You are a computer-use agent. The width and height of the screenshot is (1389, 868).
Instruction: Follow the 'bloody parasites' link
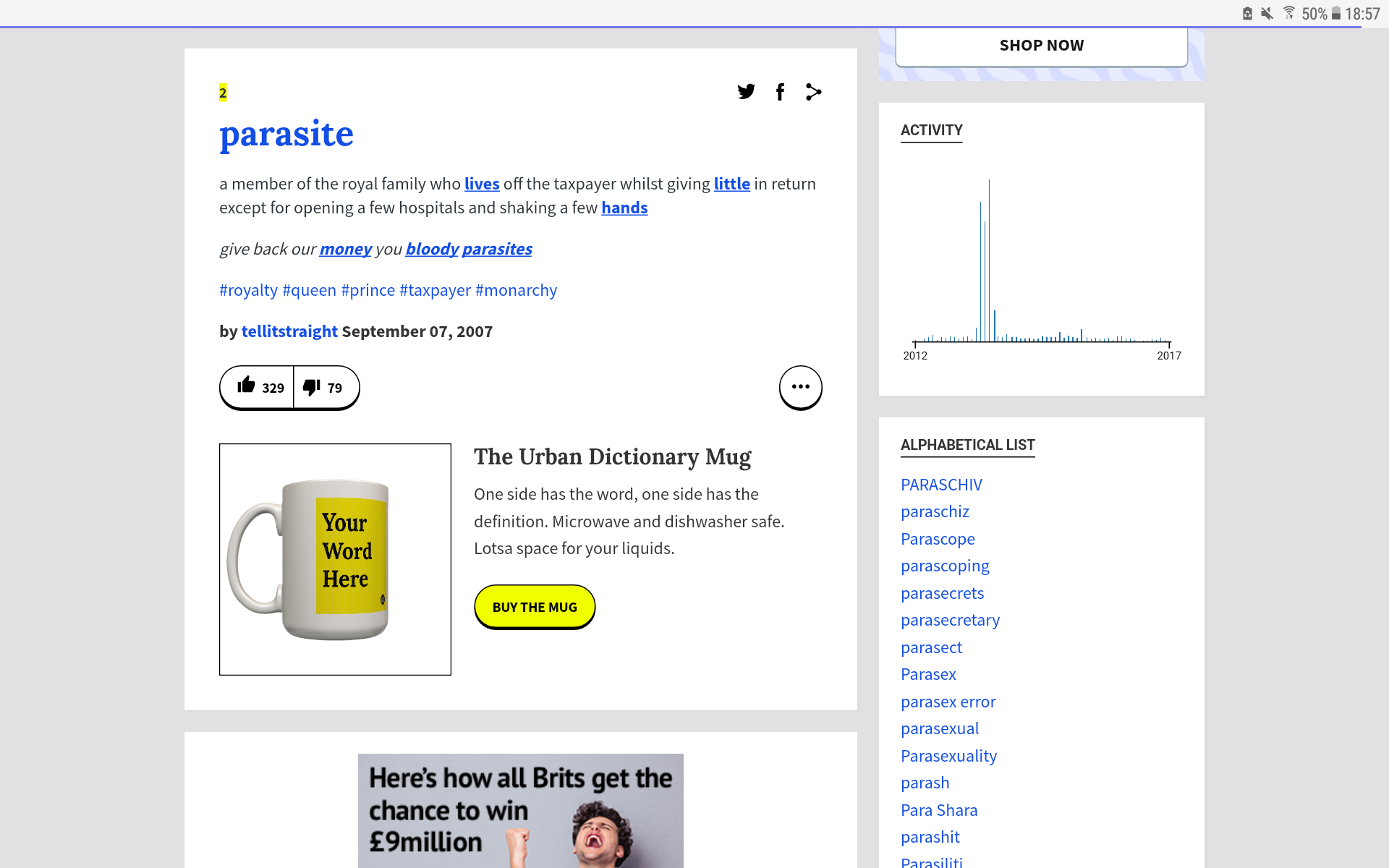(469, 249)
